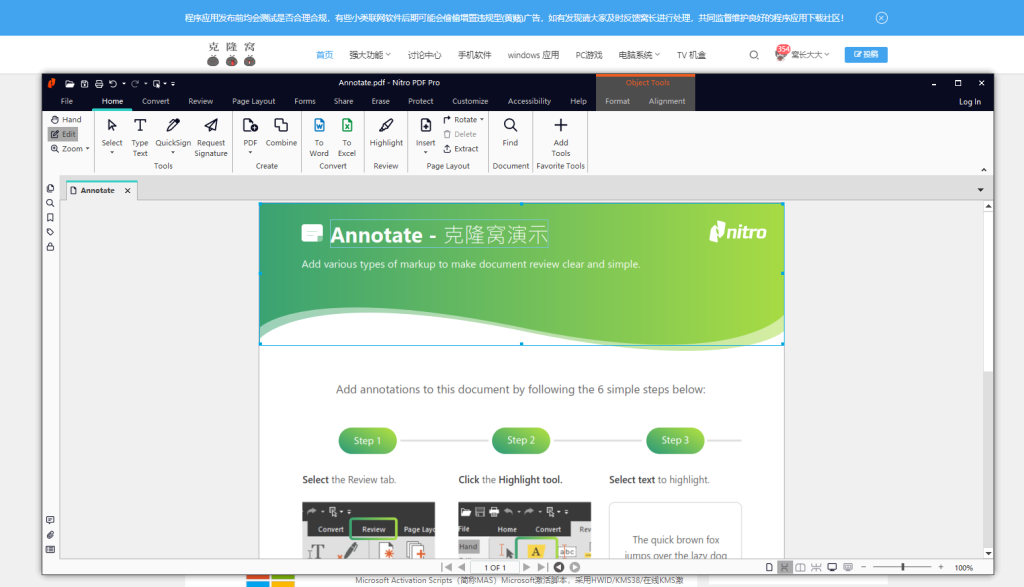Go to previous view with black circle arrow
The width and height of the screenshot is (1024, 587).
559,567
